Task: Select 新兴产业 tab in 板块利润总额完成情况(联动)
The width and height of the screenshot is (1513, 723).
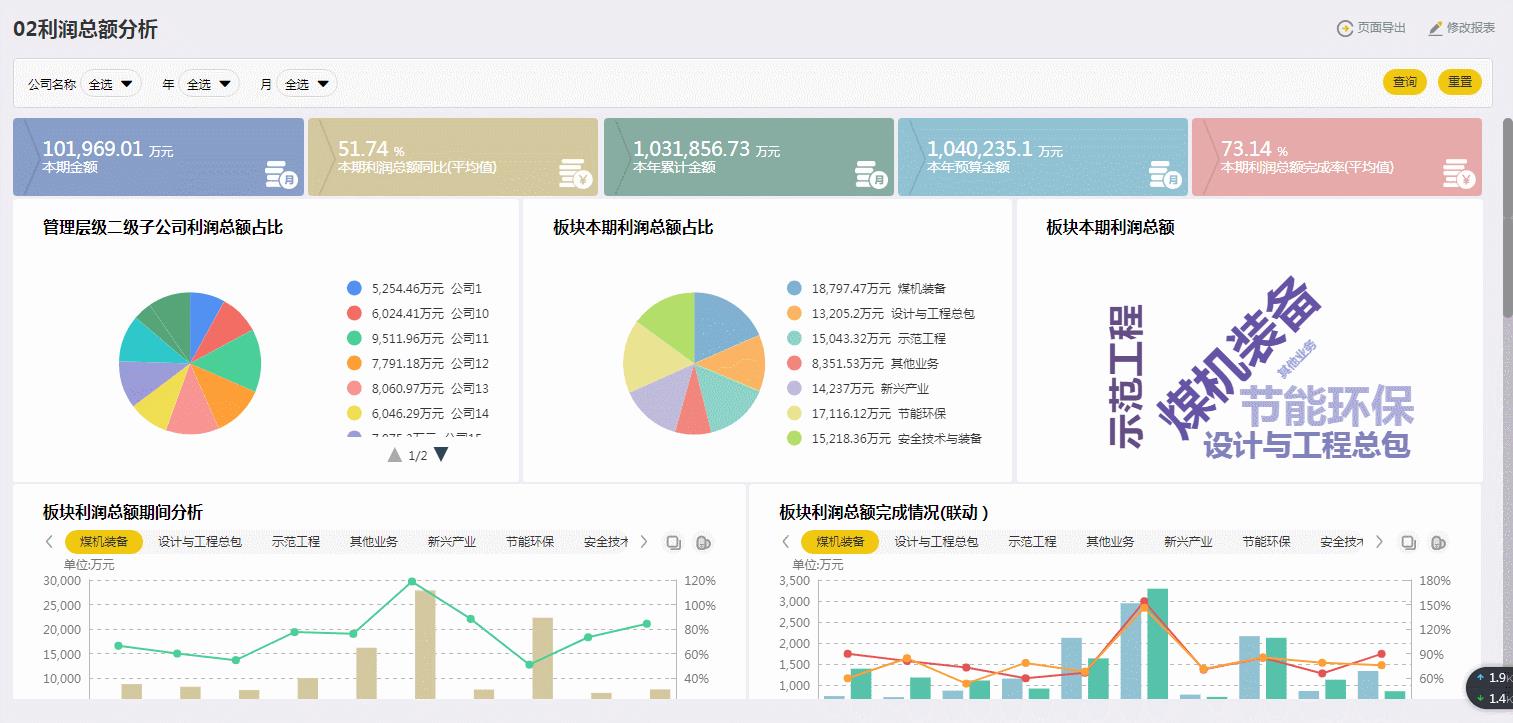Action: tap(1188, 542)
